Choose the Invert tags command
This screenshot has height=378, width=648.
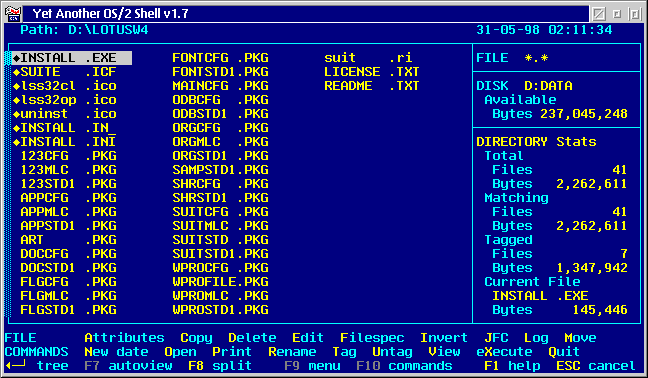point(444,338)
